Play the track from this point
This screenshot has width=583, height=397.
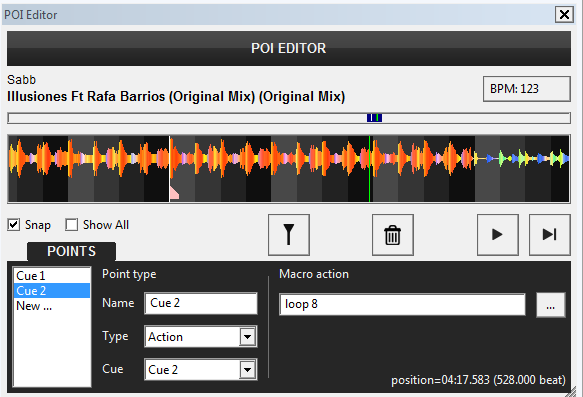pyautogui.click(x=497, y=235)
